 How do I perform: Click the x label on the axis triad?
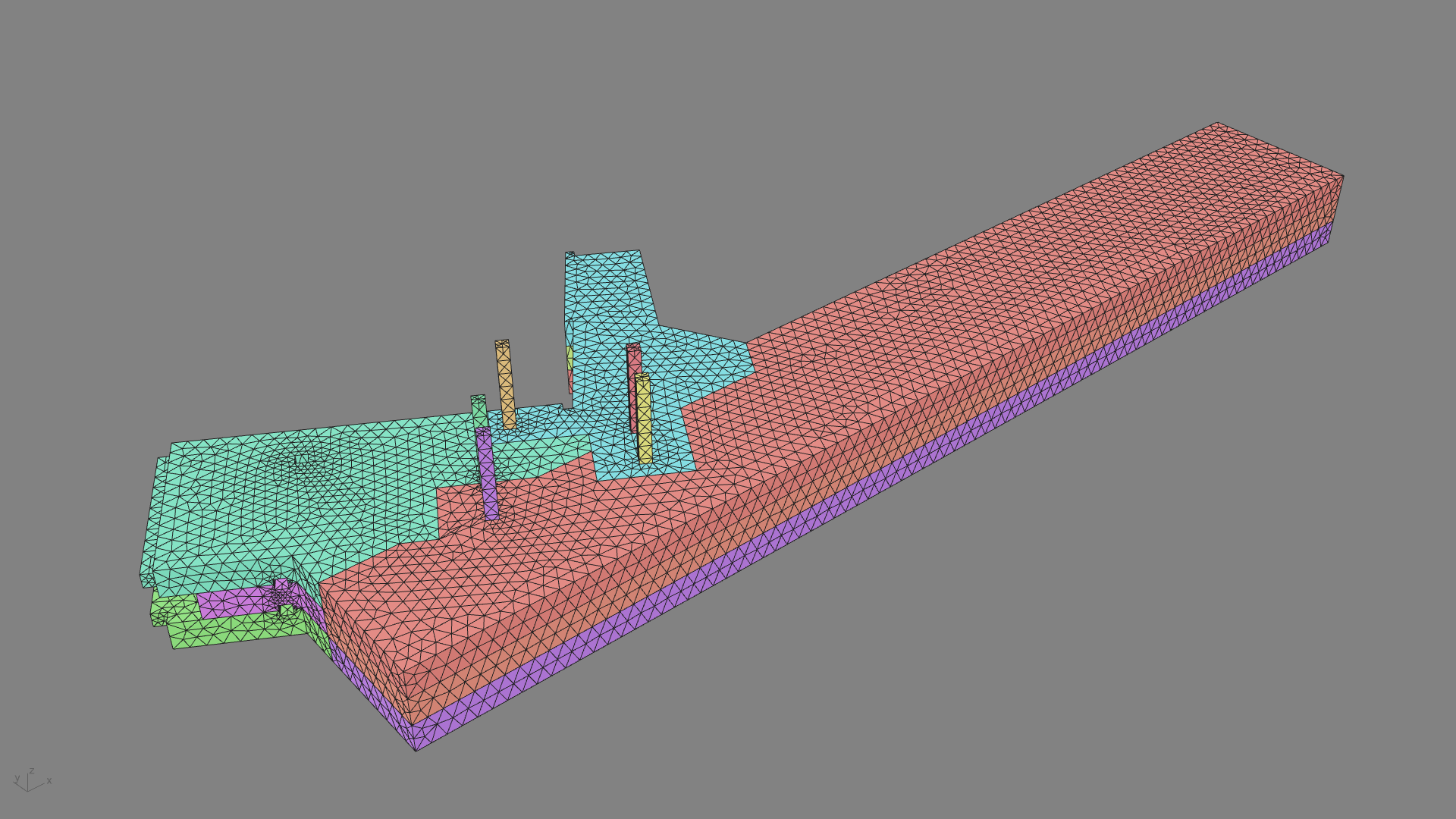coord(49,781)
